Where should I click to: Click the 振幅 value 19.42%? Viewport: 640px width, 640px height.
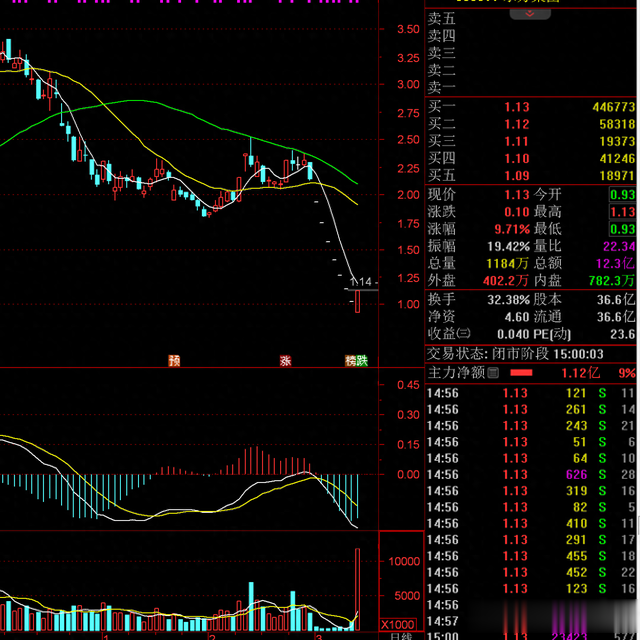coord(509,246)
